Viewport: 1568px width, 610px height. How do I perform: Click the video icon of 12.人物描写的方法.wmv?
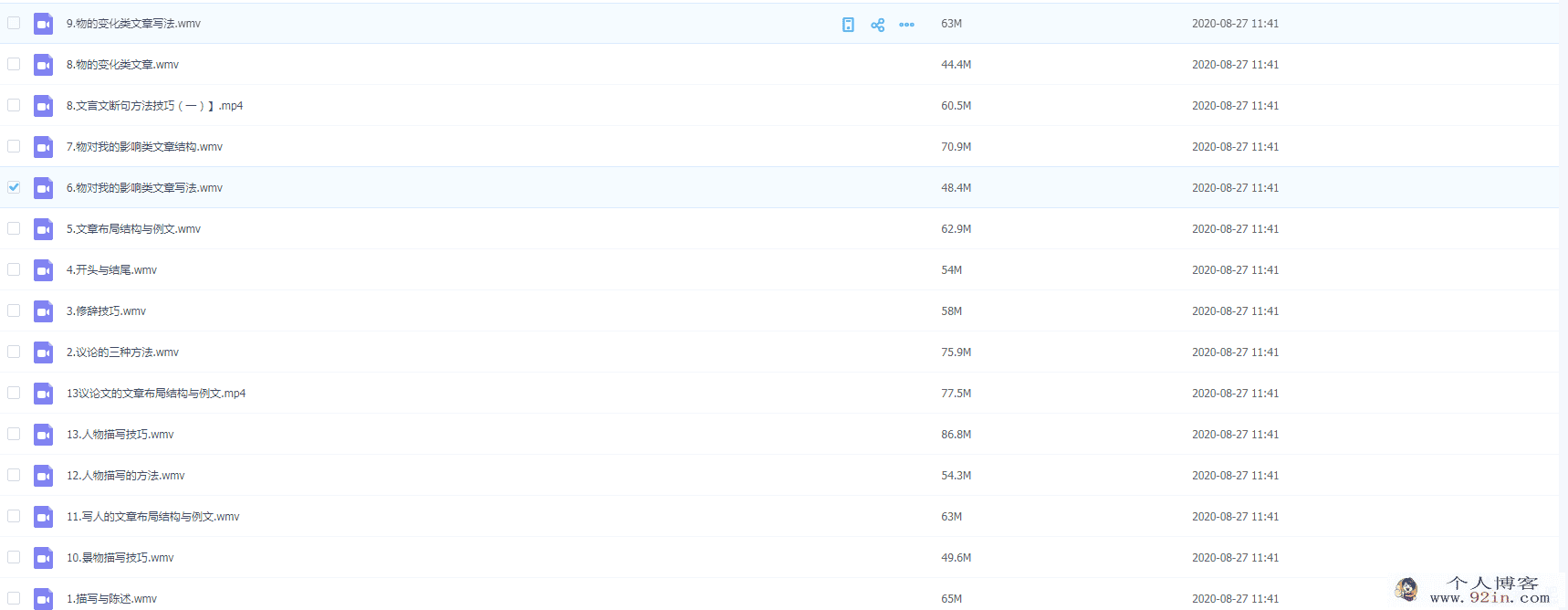pos(43,476)
